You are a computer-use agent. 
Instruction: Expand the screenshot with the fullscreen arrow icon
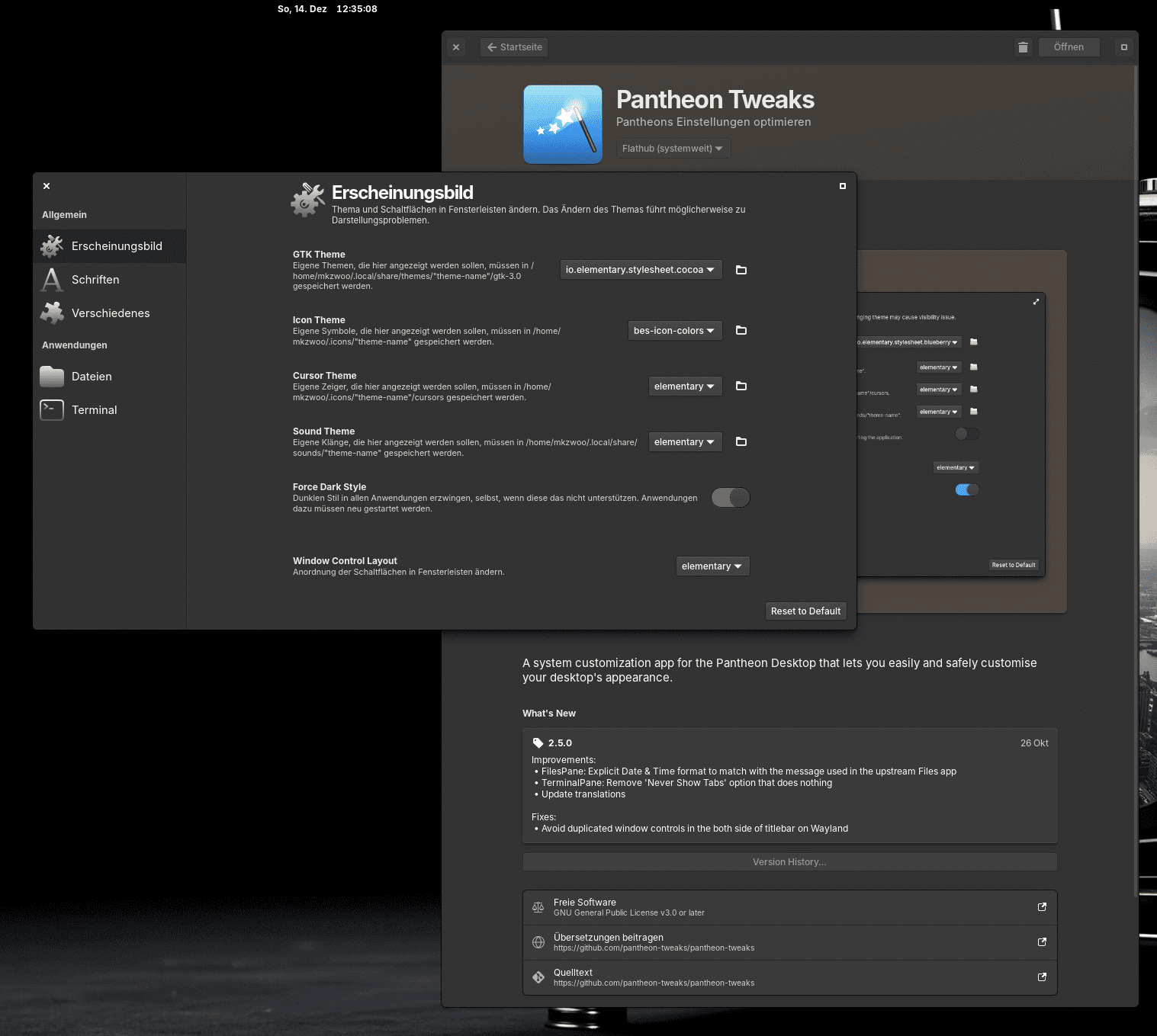click(x=1036, y=302)
